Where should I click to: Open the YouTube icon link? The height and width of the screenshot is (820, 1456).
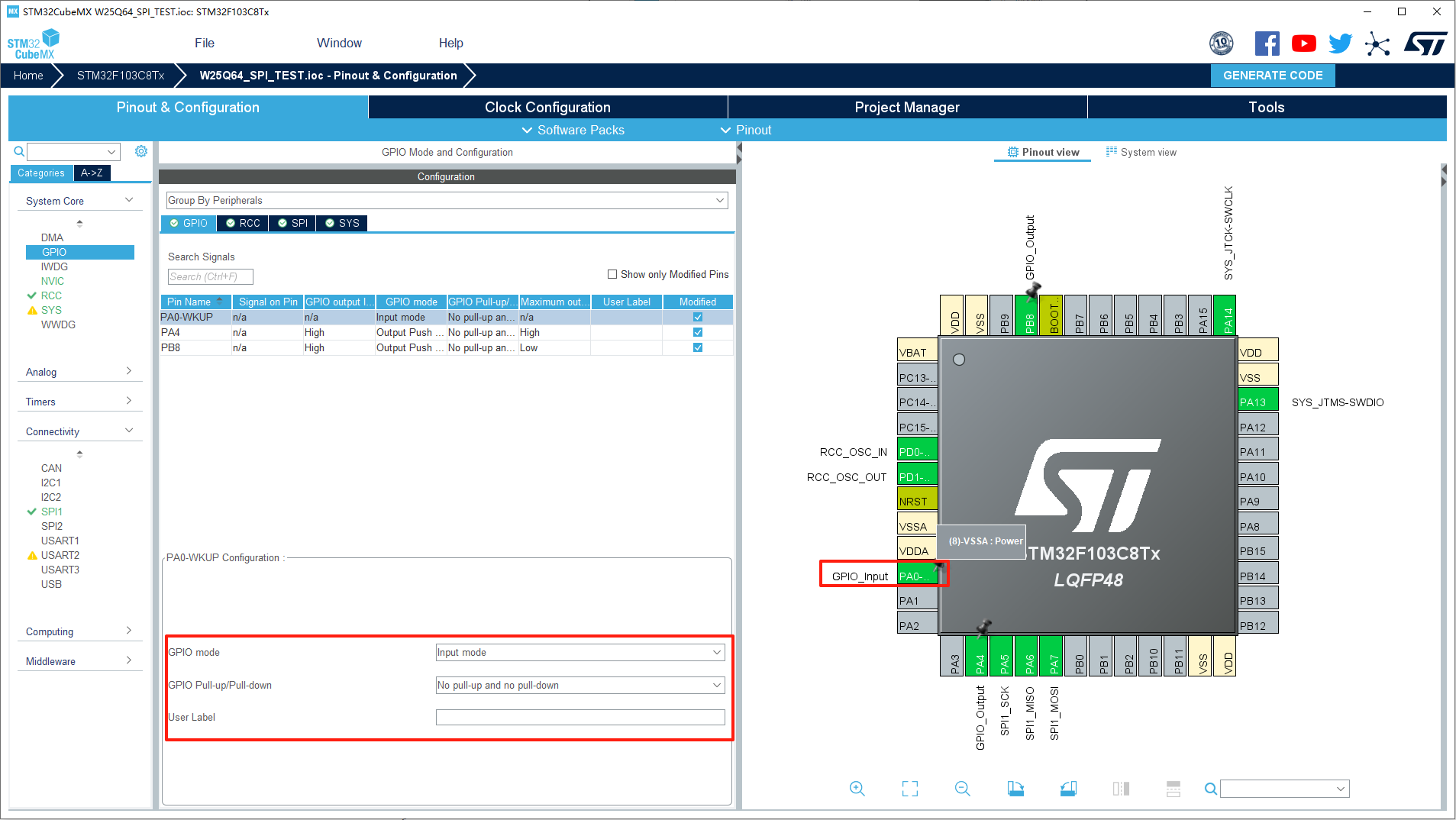[1304, 44]
